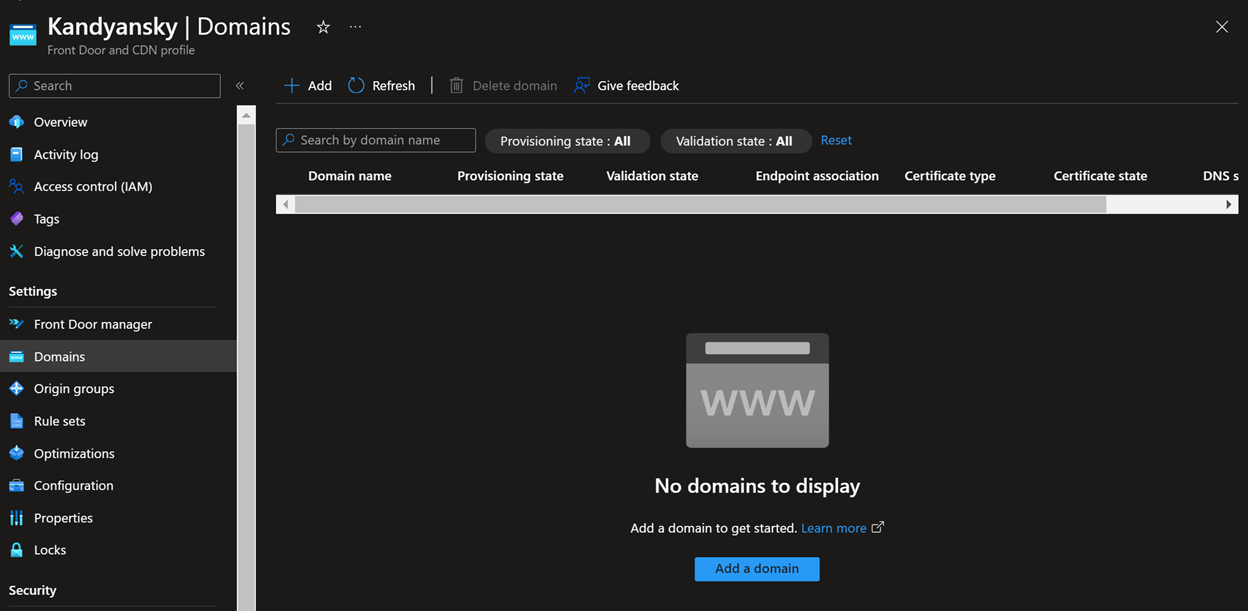Sort by the Domain name column
The image size is (1248, 611).
(350, 176)
